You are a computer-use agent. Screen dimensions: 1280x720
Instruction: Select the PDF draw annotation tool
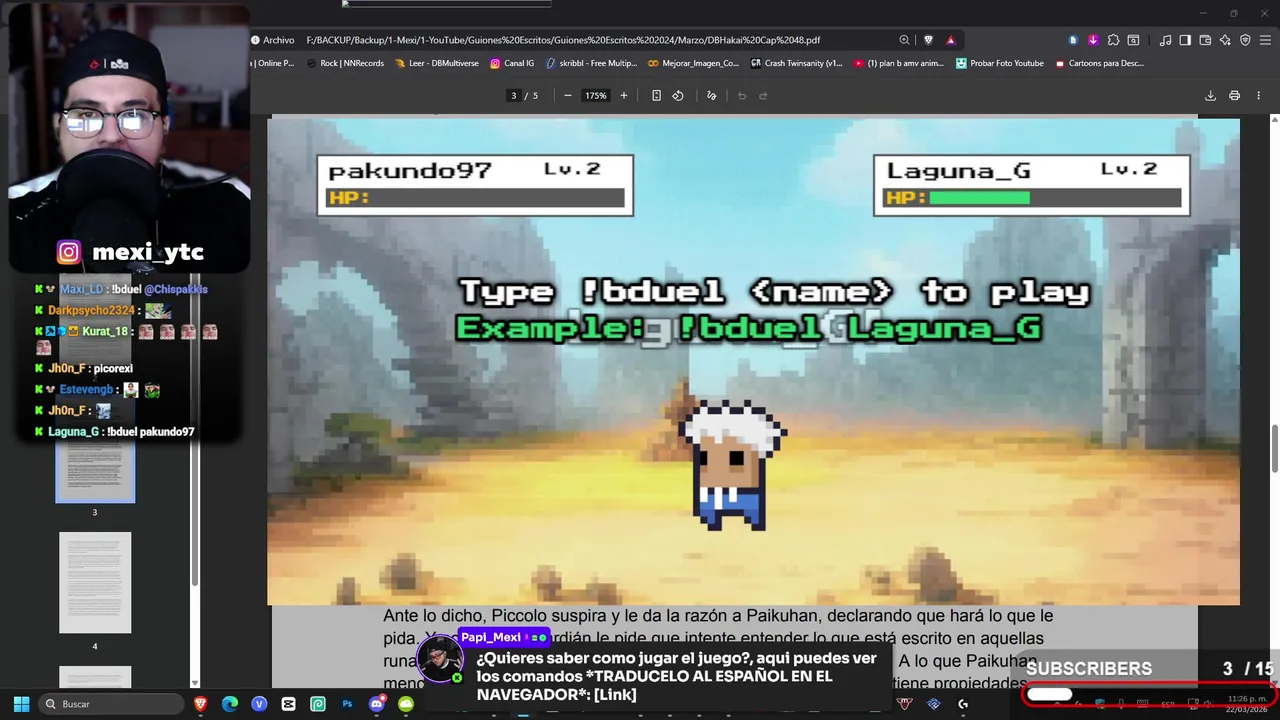coord(711,96)
